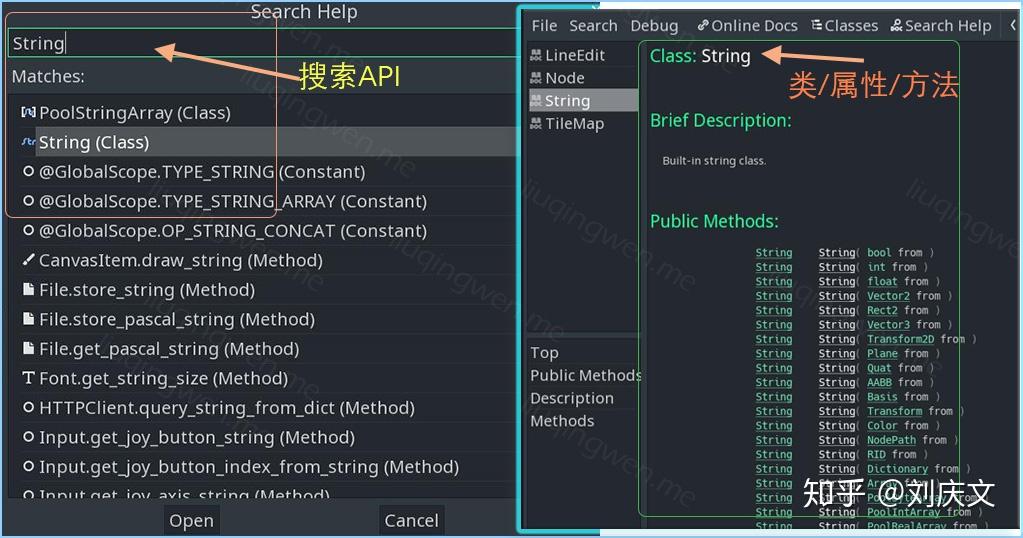
Task: Click the LineEdit doc icon in history list
Action: pos(536,55)
